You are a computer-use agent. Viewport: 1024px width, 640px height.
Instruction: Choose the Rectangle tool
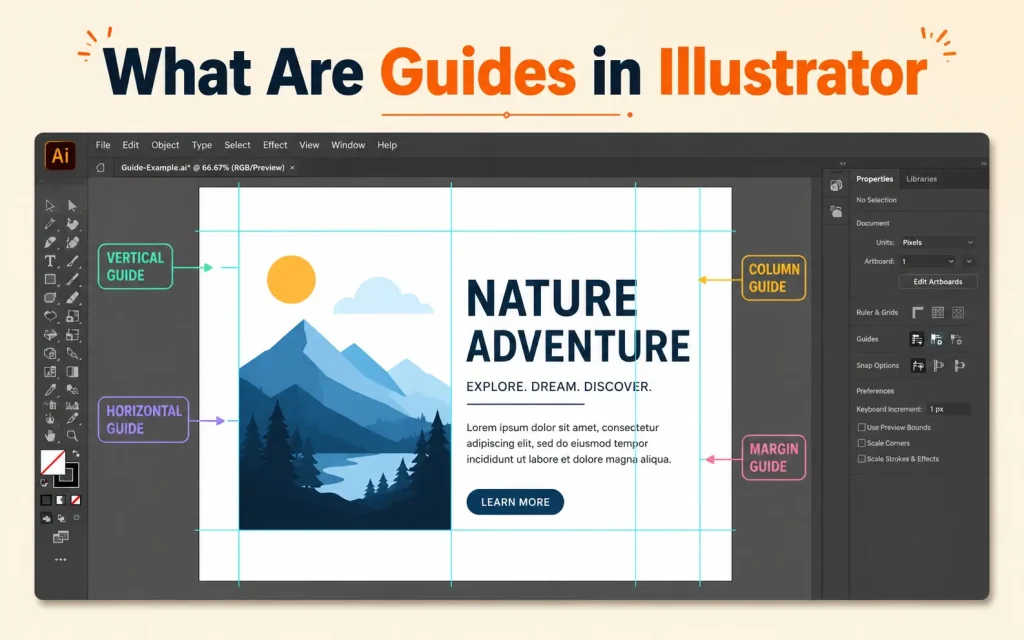point(50,279)
